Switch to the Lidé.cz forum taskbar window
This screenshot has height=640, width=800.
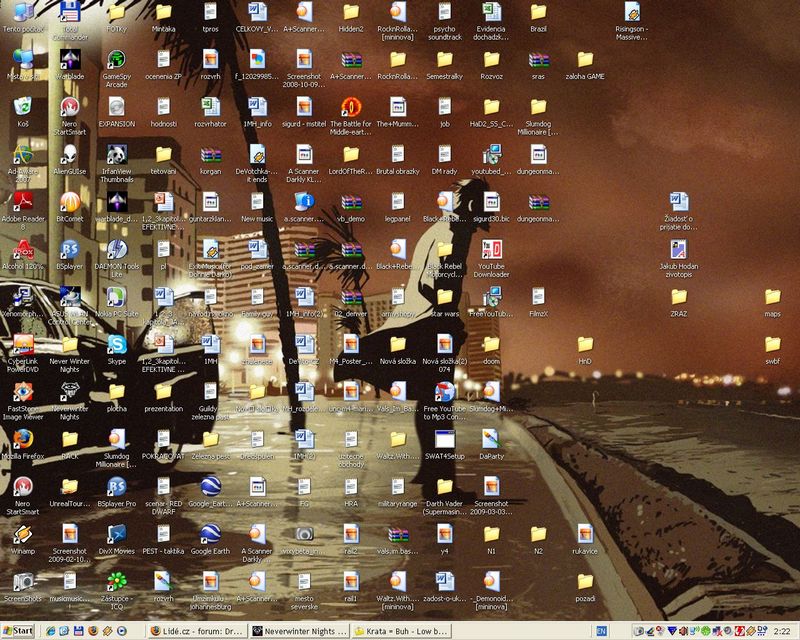tap(195, 631)
